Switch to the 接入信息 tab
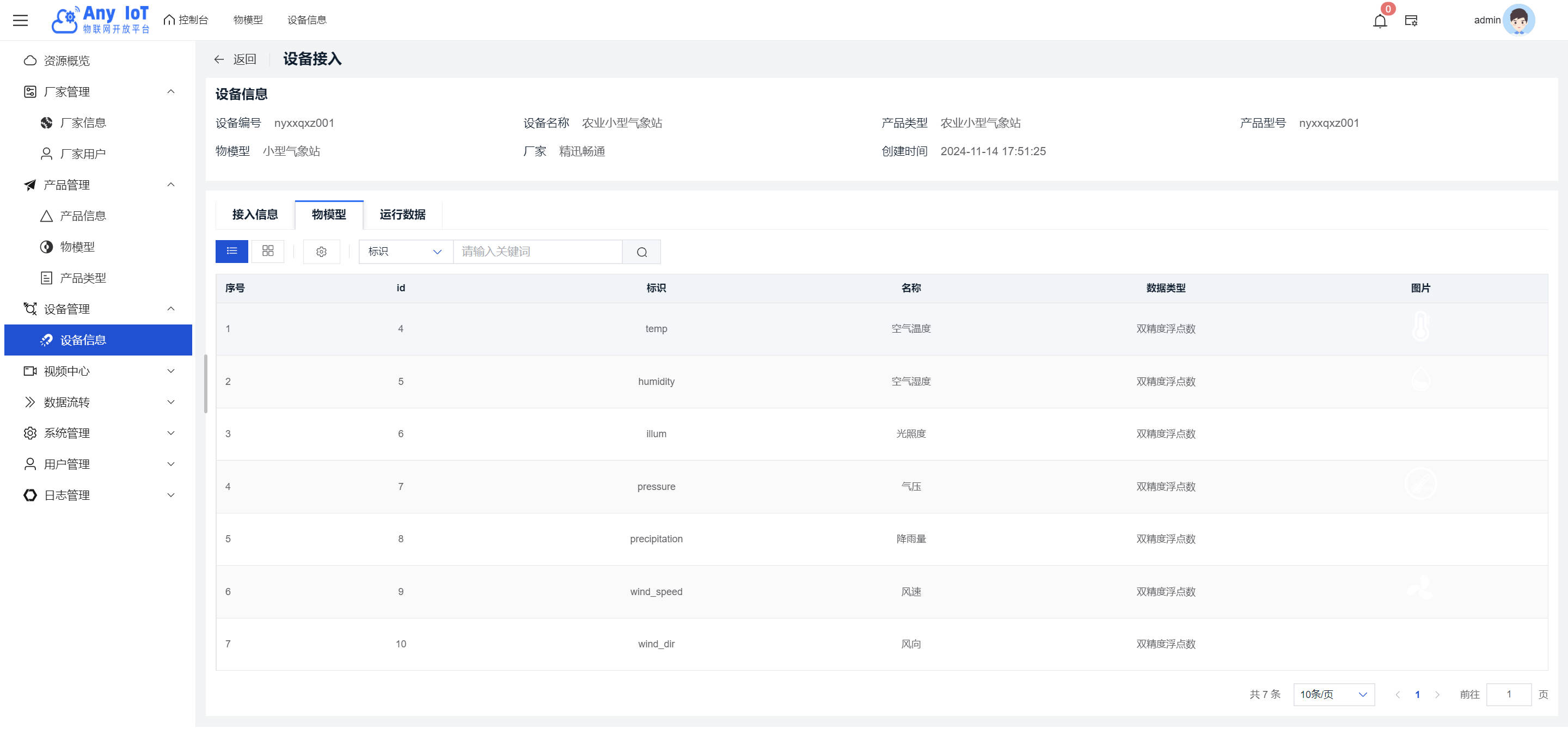Screen dimensions: 1568x735 [254, 215]
